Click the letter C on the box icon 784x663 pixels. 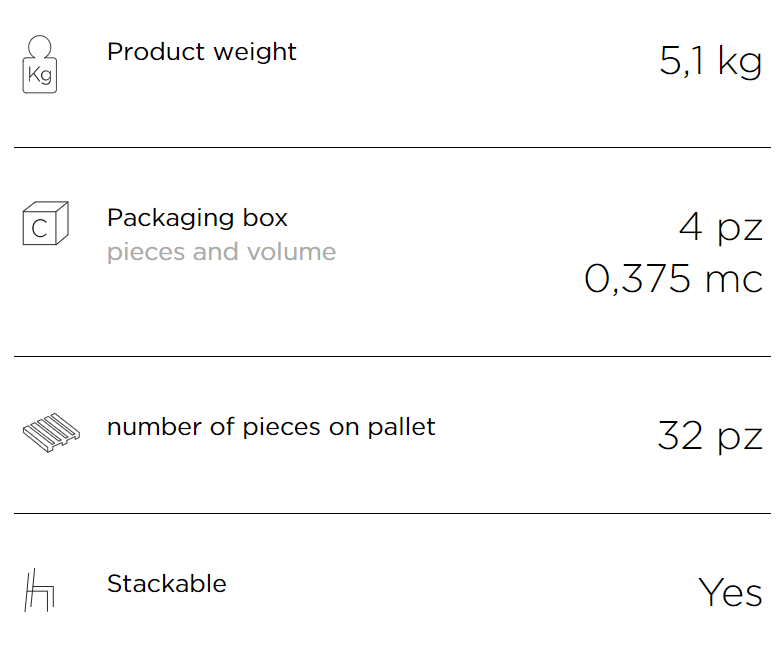tap(40, 229)
